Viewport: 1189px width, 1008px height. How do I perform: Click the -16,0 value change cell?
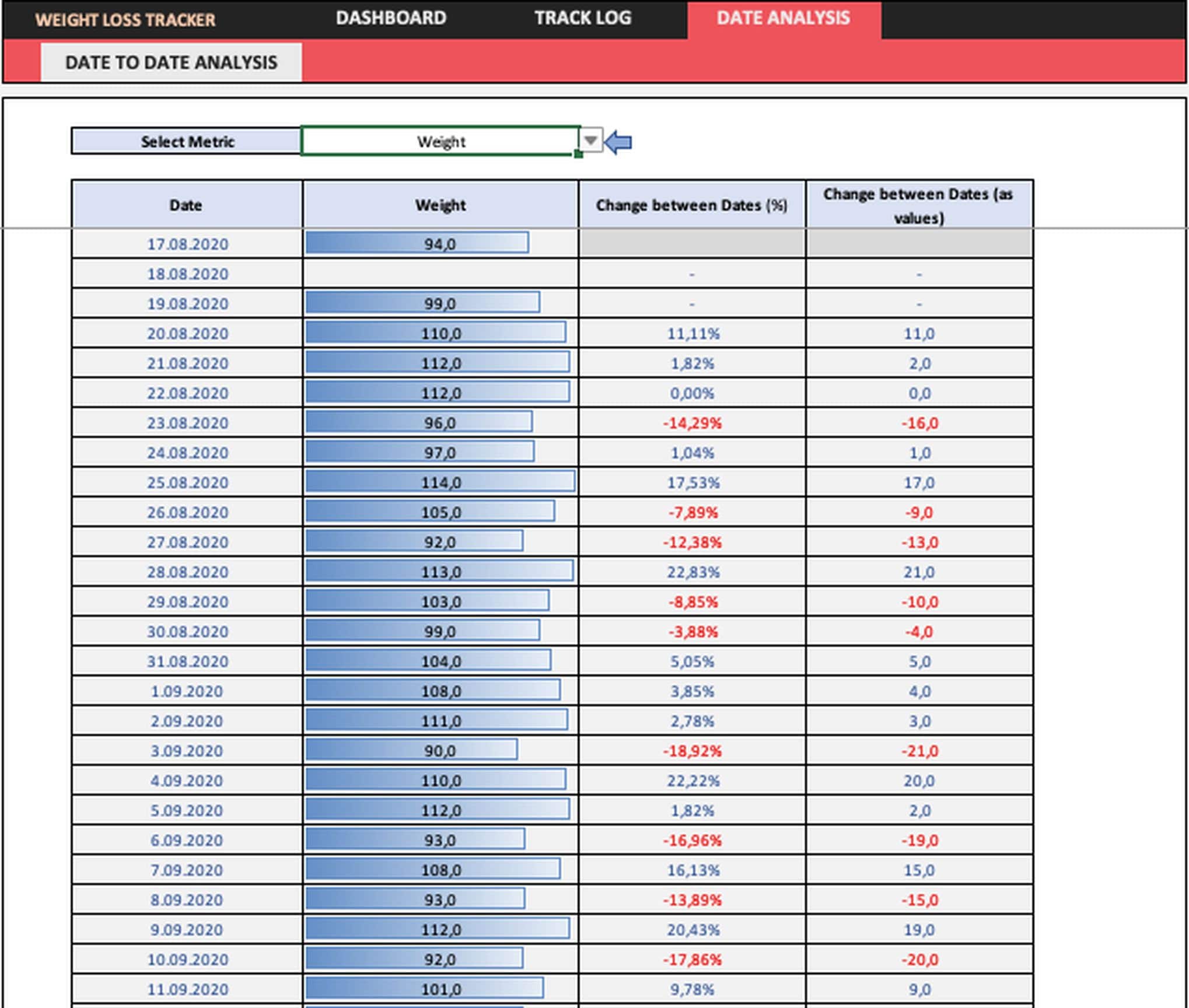click(x=920, y=422)
